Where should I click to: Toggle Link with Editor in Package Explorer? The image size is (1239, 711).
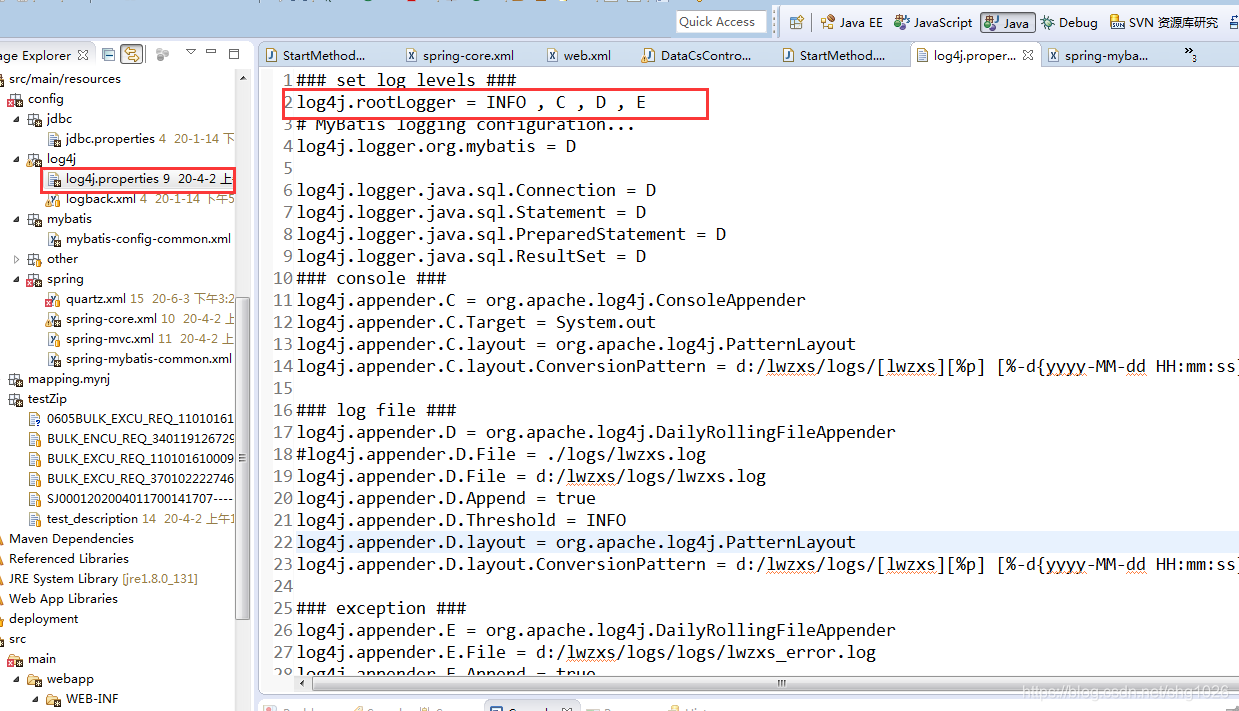[131, 54]
